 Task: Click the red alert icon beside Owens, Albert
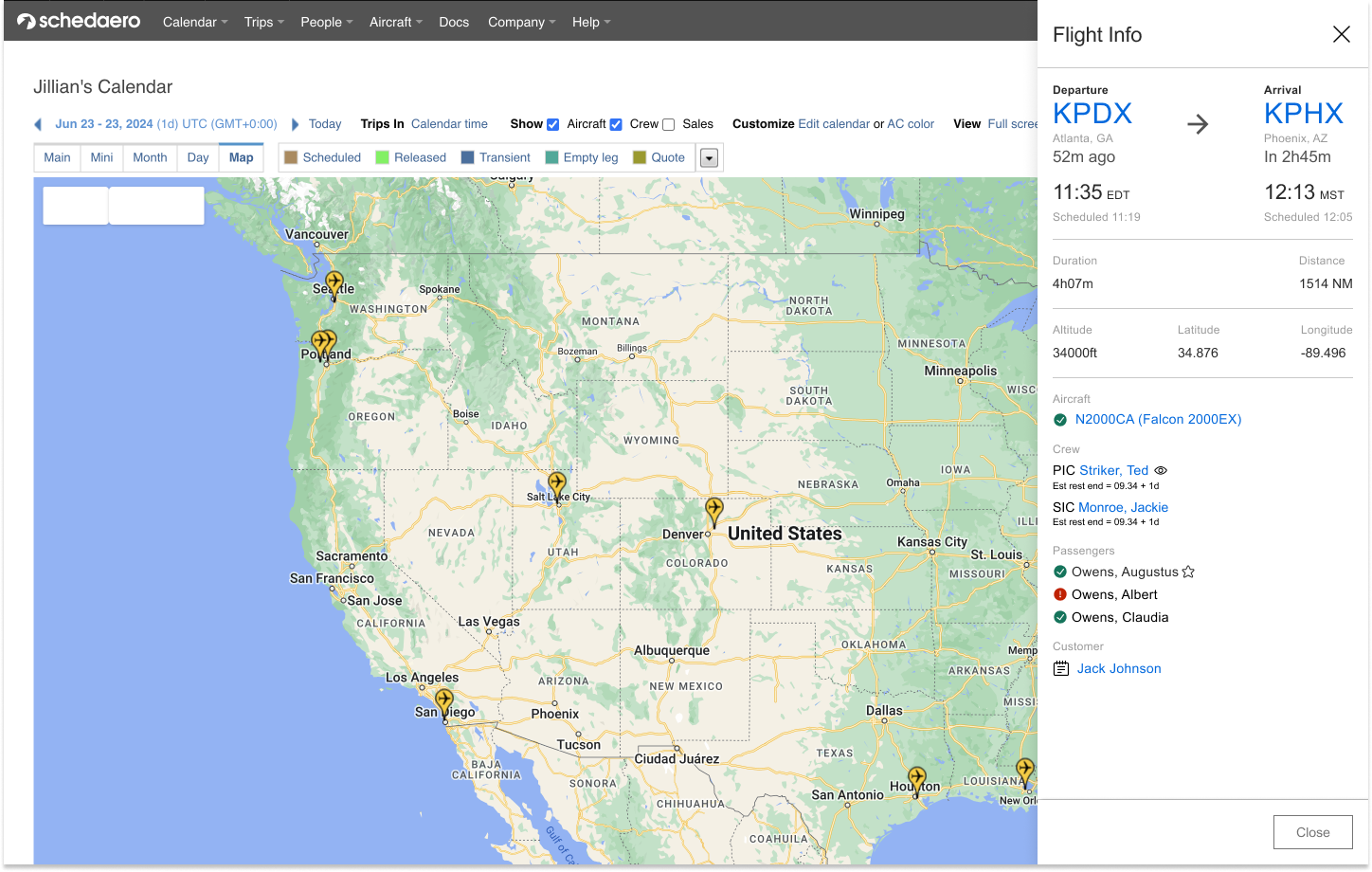coord(1060,594)
